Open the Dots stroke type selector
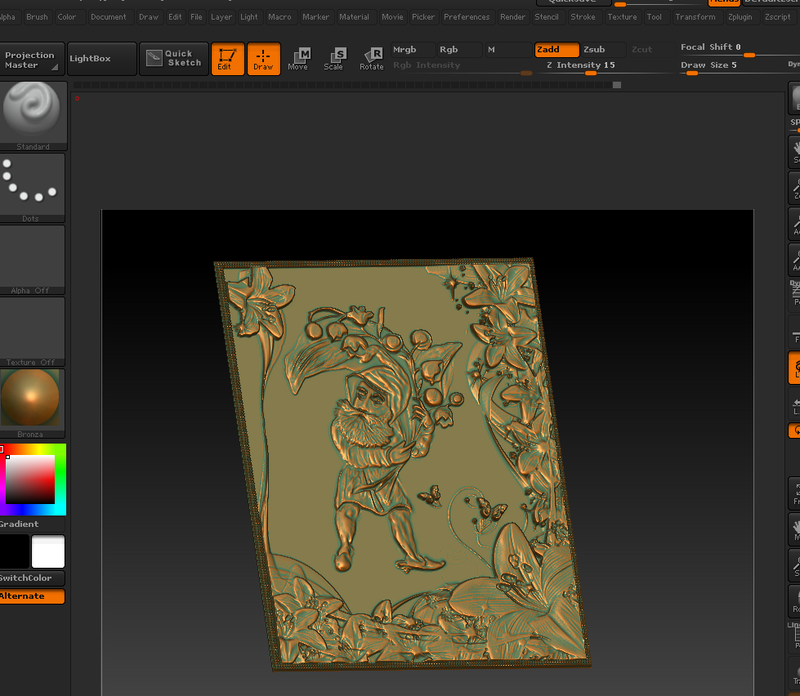Image resolution: width=800 pixels, height=696 pixels. [32, 188]
